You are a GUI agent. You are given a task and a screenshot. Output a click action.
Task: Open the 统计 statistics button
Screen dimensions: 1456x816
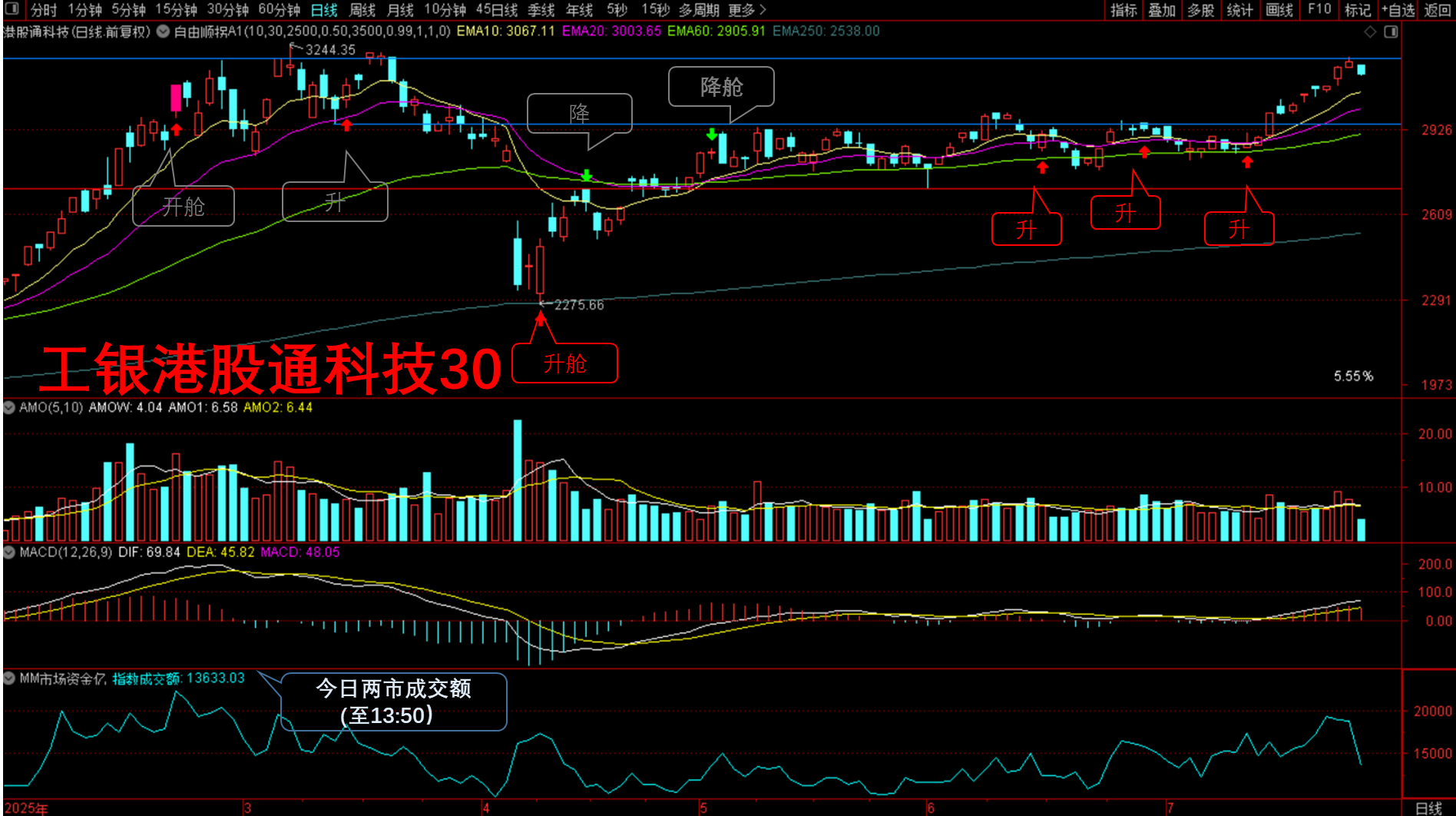(1239, 10)
